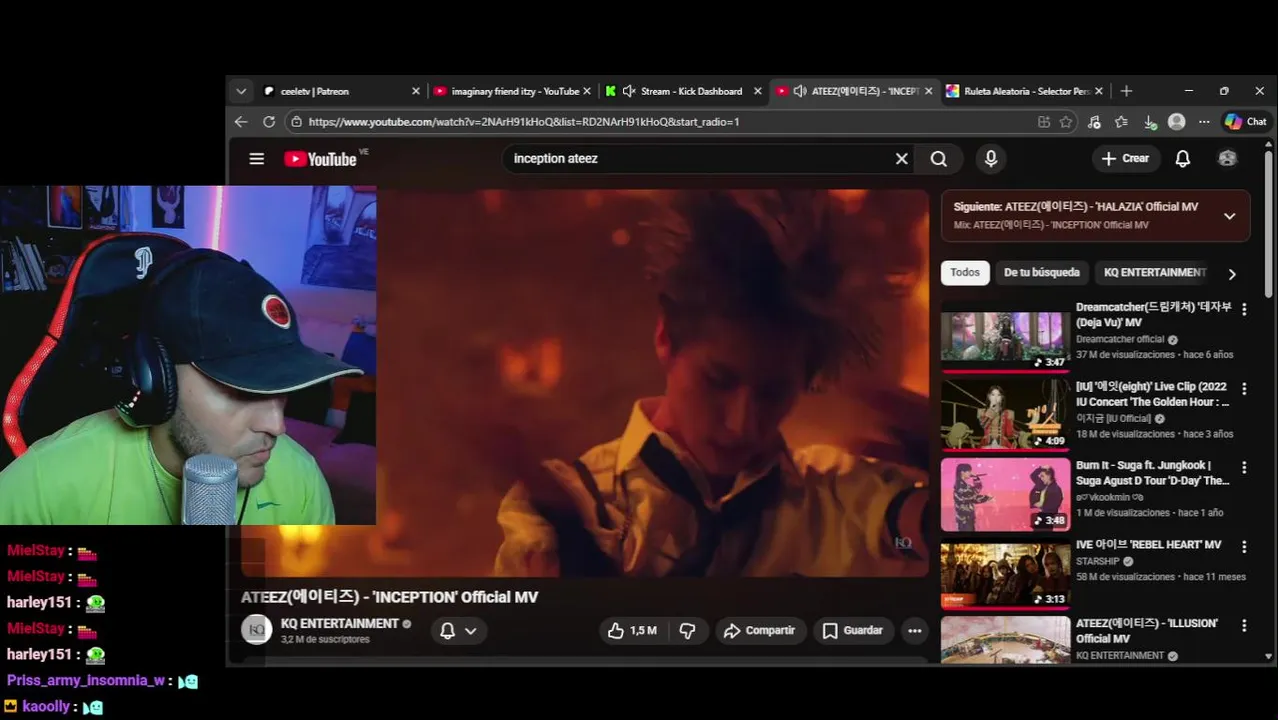Open the apps/split screen icon in address bar

point(1044,121)
